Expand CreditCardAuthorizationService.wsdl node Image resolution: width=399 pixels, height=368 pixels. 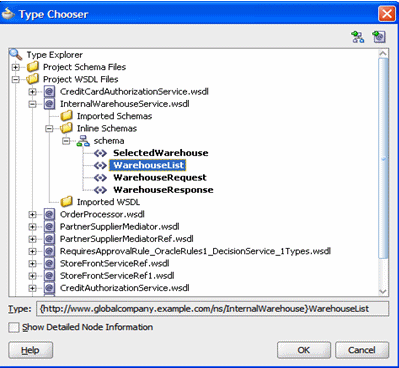pyautogui.click(x=32, y=92)
